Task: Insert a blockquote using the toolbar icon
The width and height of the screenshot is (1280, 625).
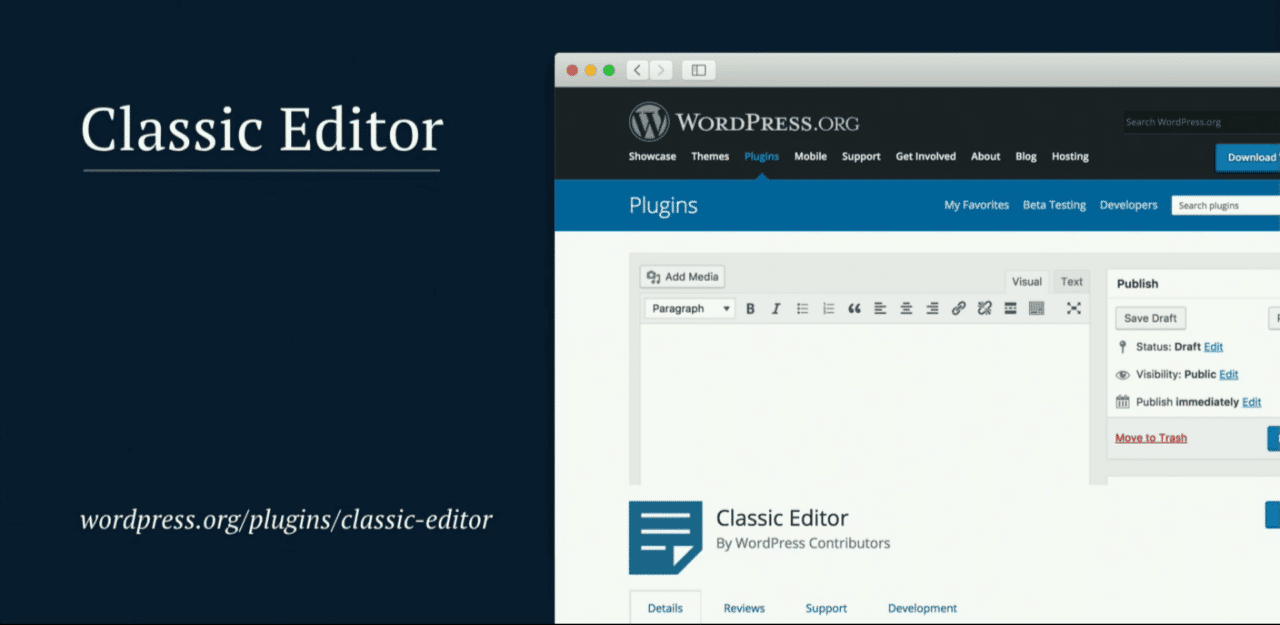Action: (855, 308)
